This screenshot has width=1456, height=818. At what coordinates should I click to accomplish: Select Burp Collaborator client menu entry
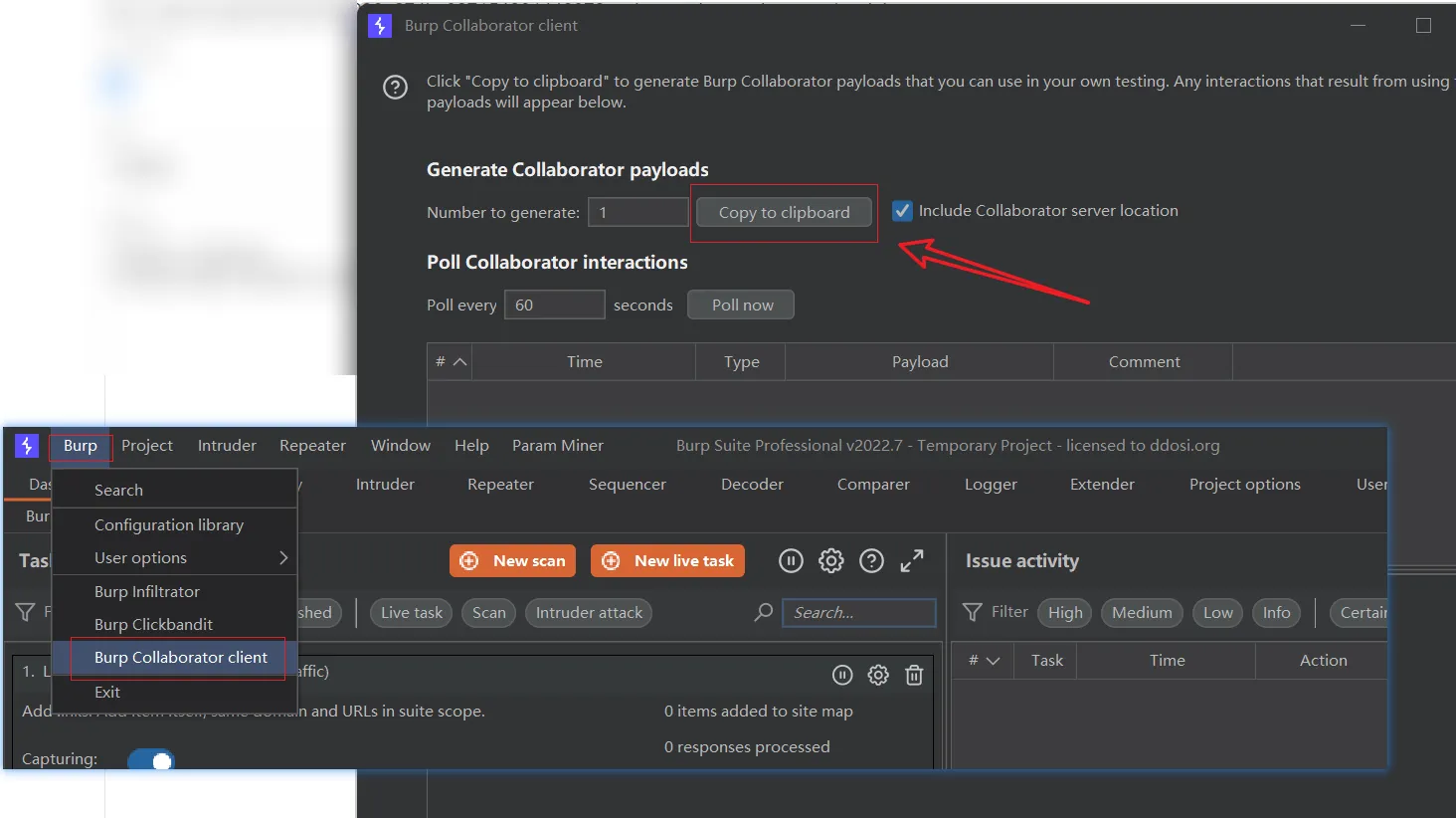click(177, 658)
